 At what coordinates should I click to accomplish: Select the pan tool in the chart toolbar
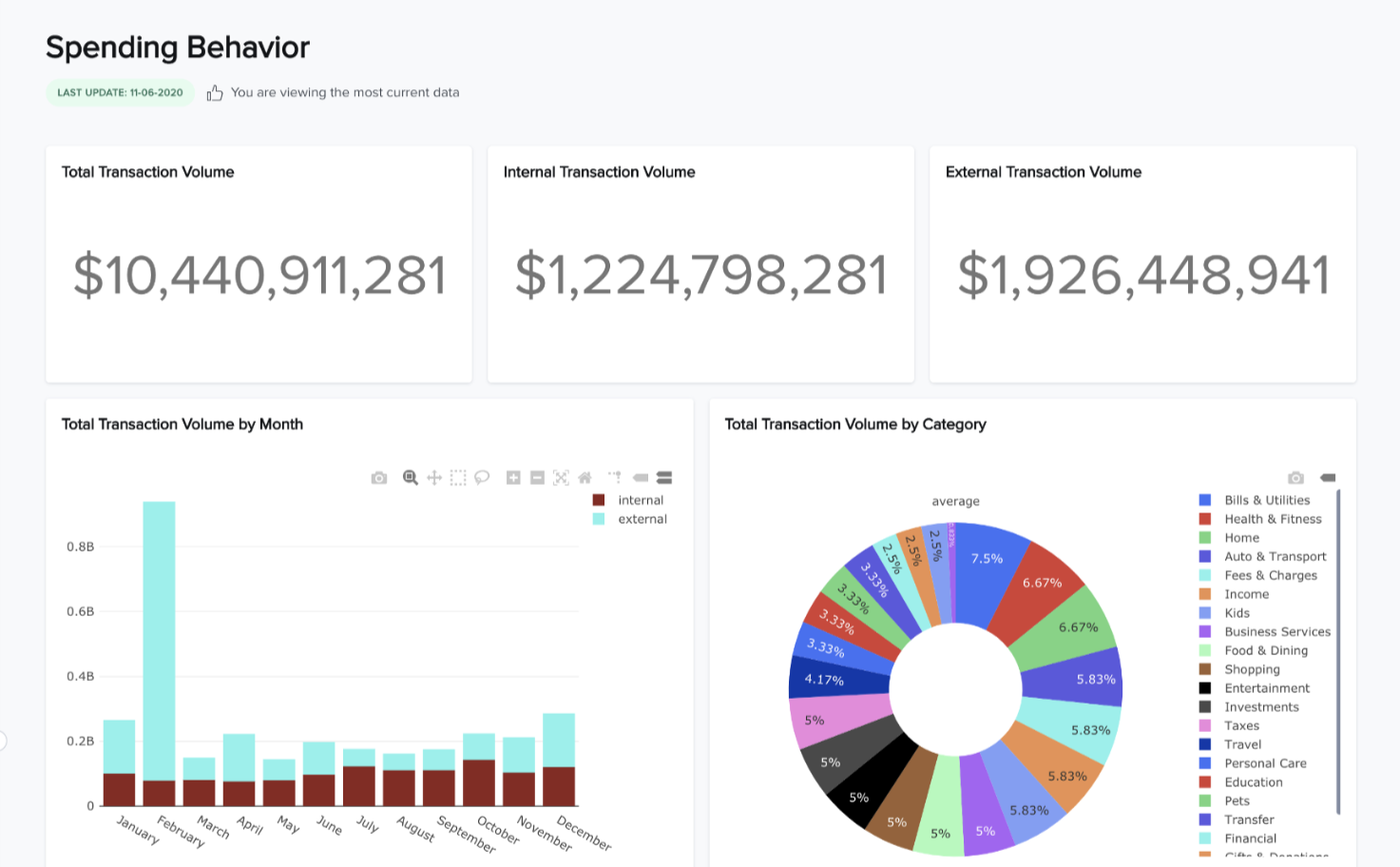tap(433, 477)
